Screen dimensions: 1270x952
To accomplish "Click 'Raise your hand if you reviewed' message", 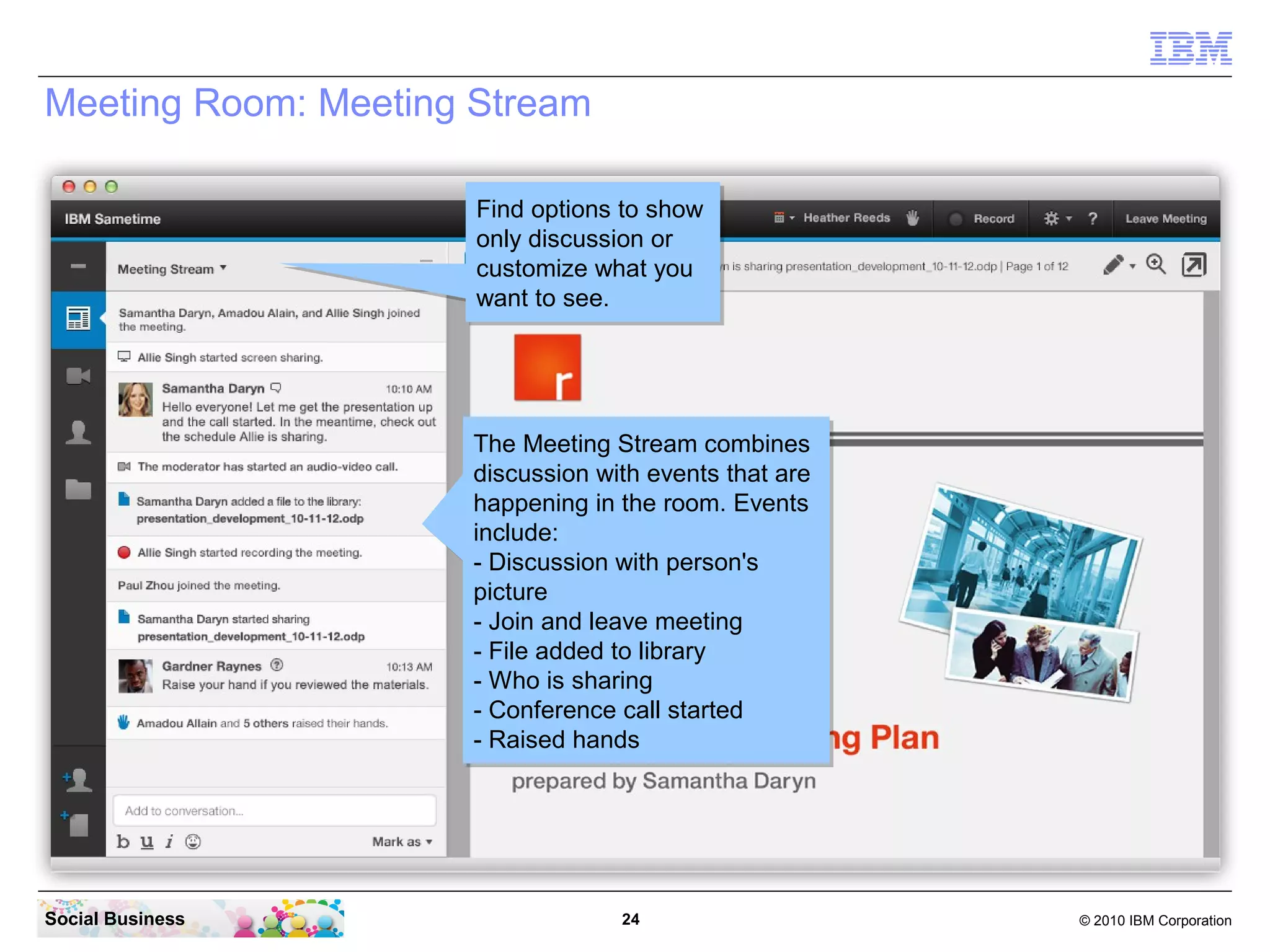I will point(295,685).
